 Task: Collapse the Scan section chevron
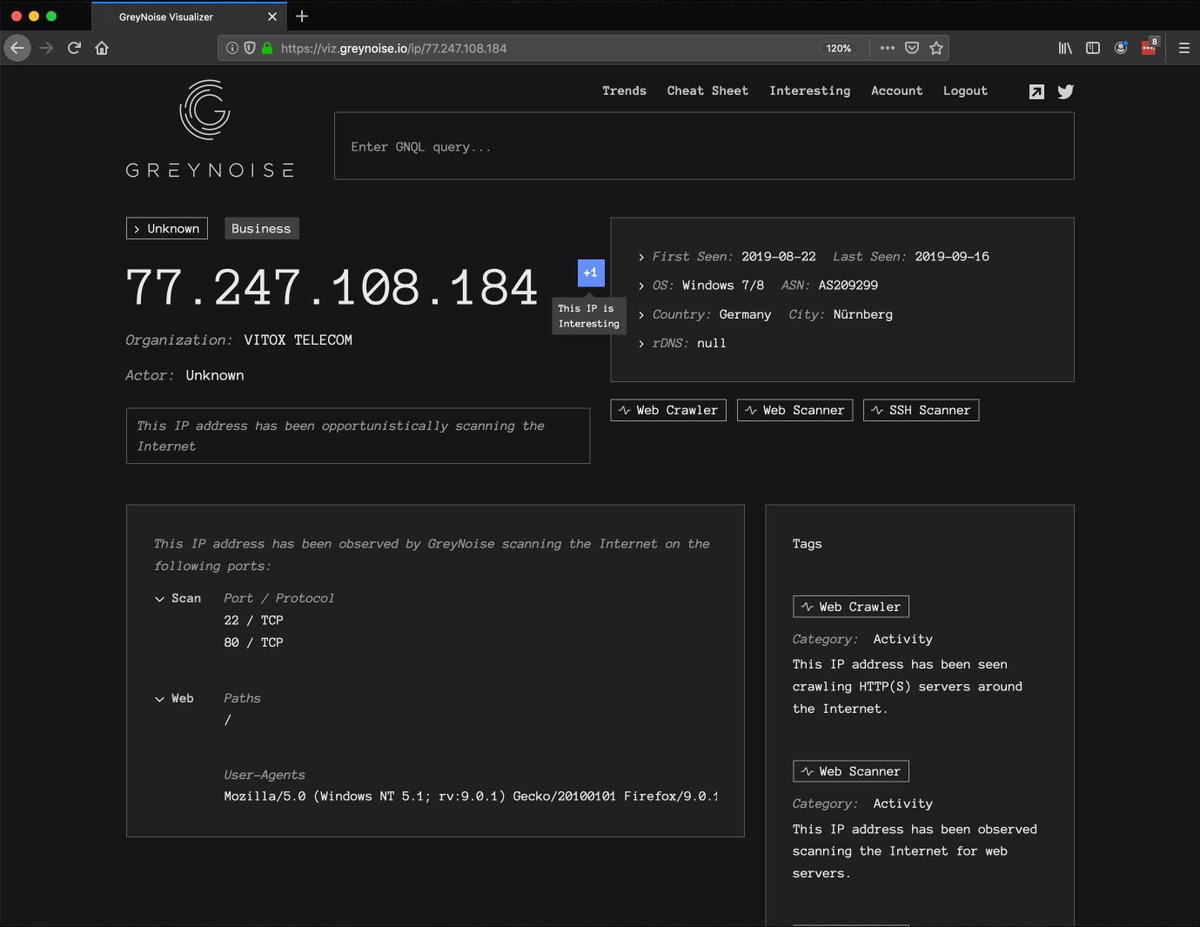coord(160,599)
